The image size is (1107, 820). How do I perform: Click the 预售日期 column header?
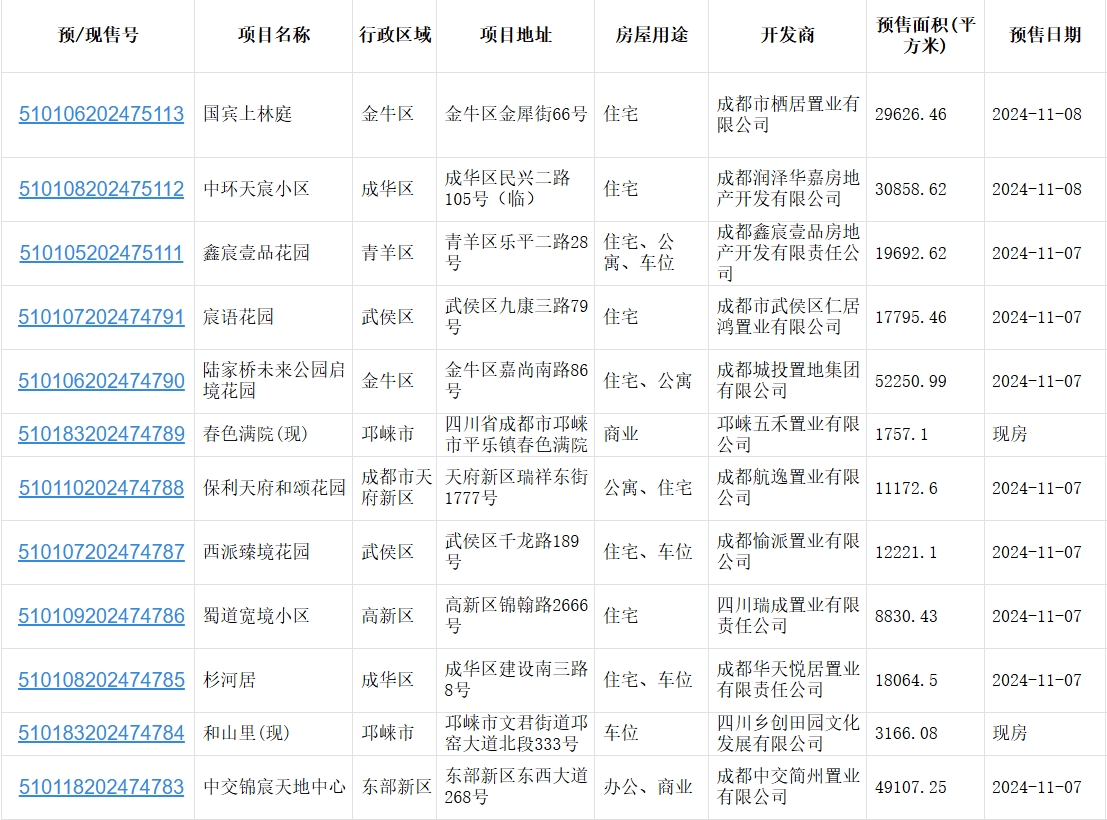1045,35
